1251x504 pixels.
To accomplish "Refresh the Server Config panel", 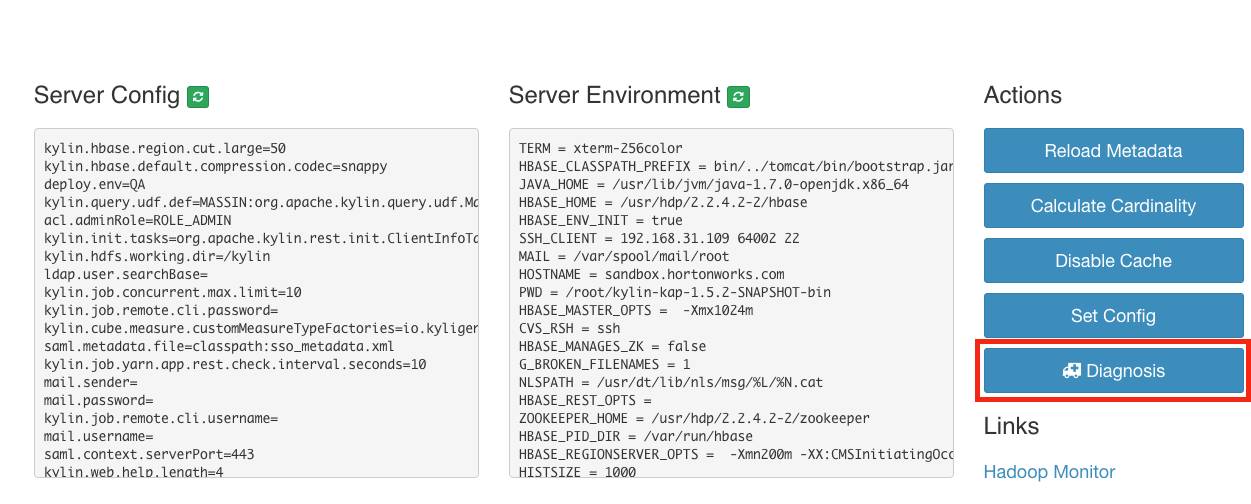I will [198, 96].
